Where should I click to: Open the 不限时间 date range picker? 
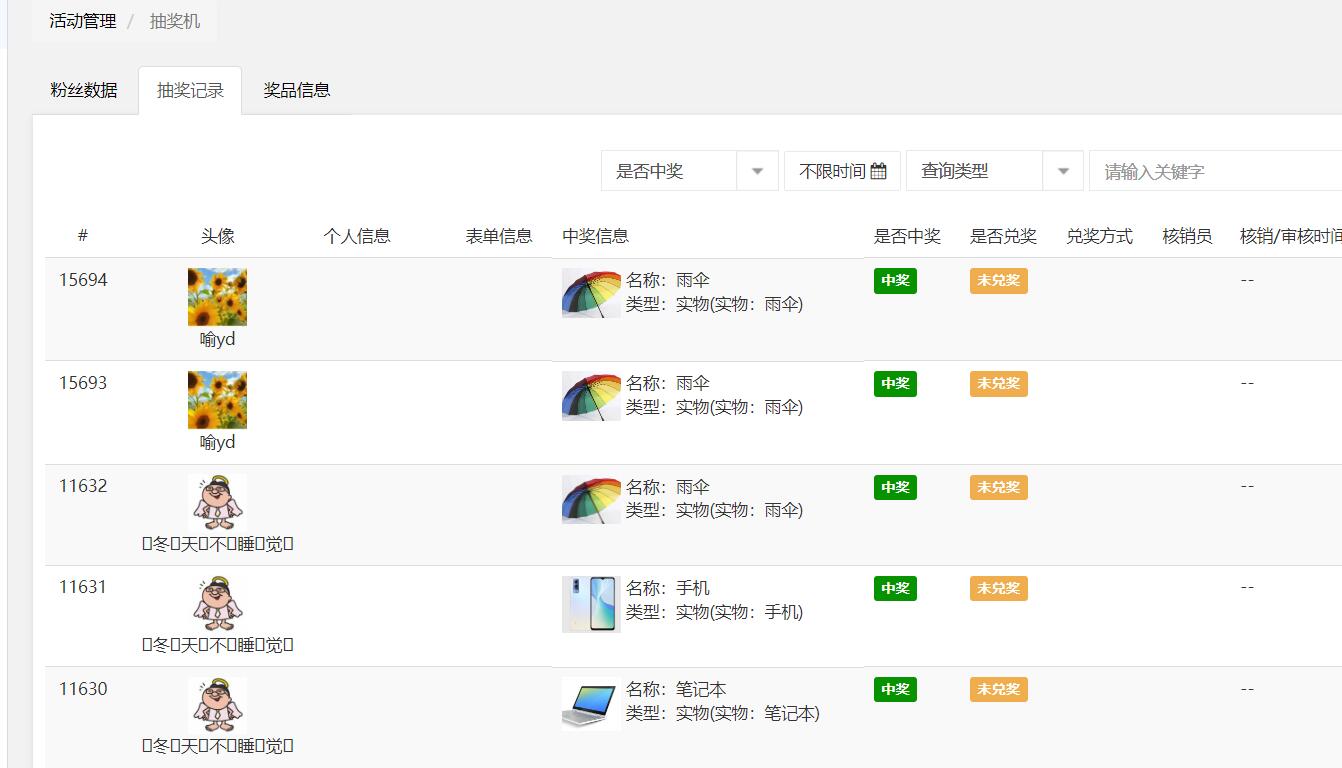click(842, 170)
